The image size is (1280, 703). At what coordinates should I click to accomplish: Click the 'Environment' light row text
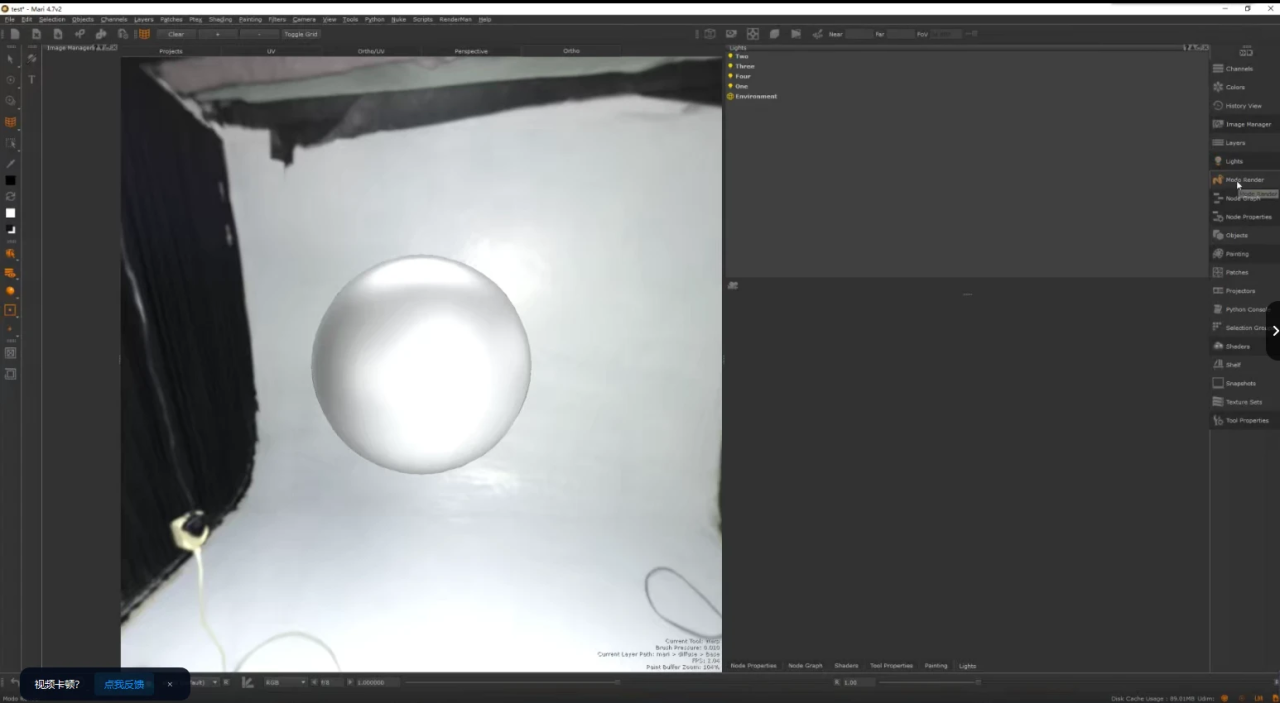[x=756, y=96]
